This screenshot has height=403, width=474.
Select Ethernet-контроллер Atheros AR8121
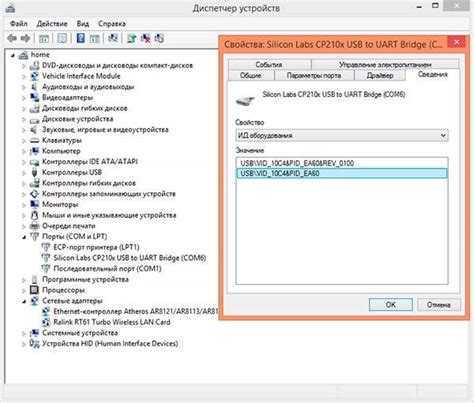coord(135,311)
